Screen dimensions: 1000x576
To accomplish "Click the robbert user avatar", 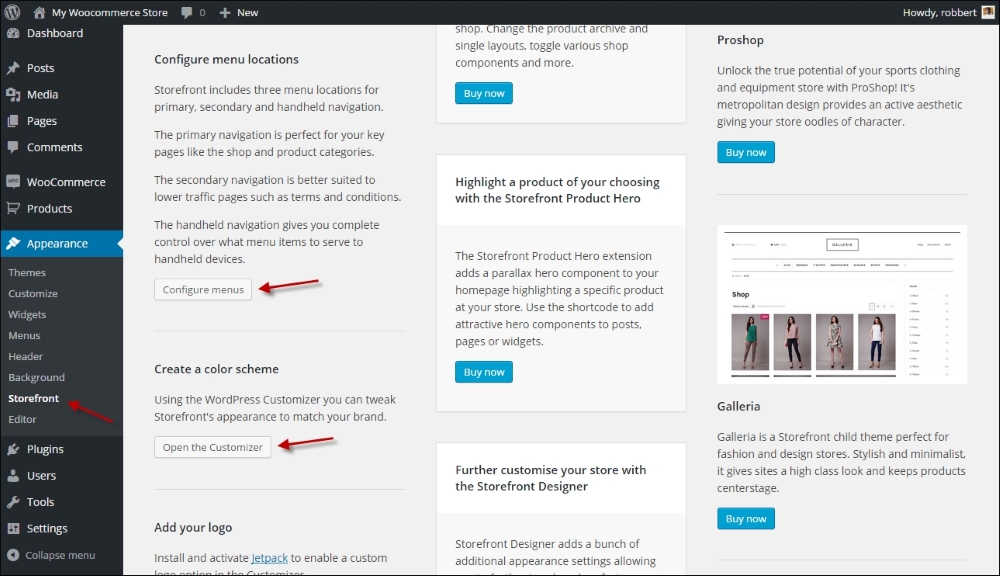I will click(988, 12).
